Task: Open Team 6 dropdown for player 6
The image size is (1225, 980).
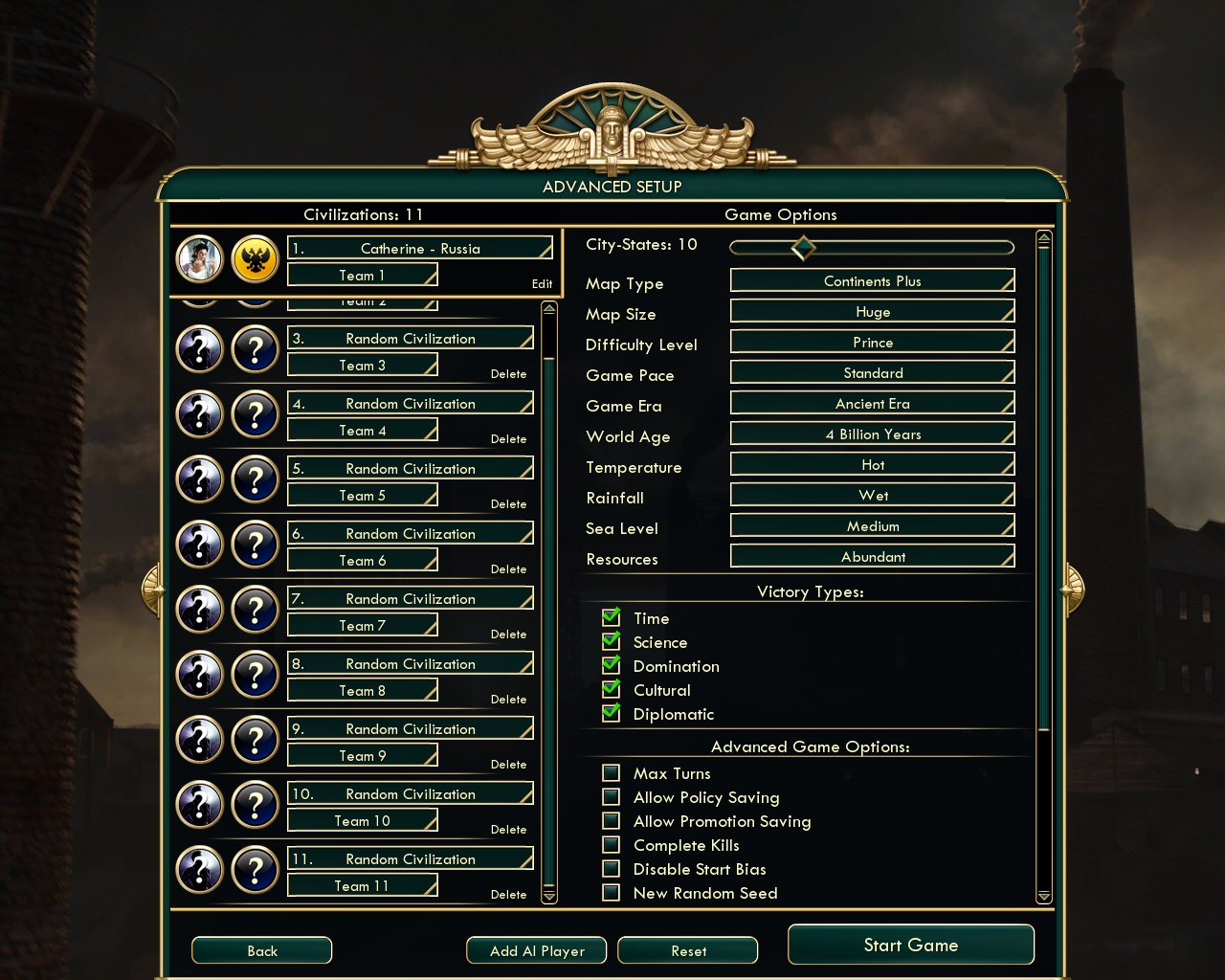Action: (x=363, y=561)
